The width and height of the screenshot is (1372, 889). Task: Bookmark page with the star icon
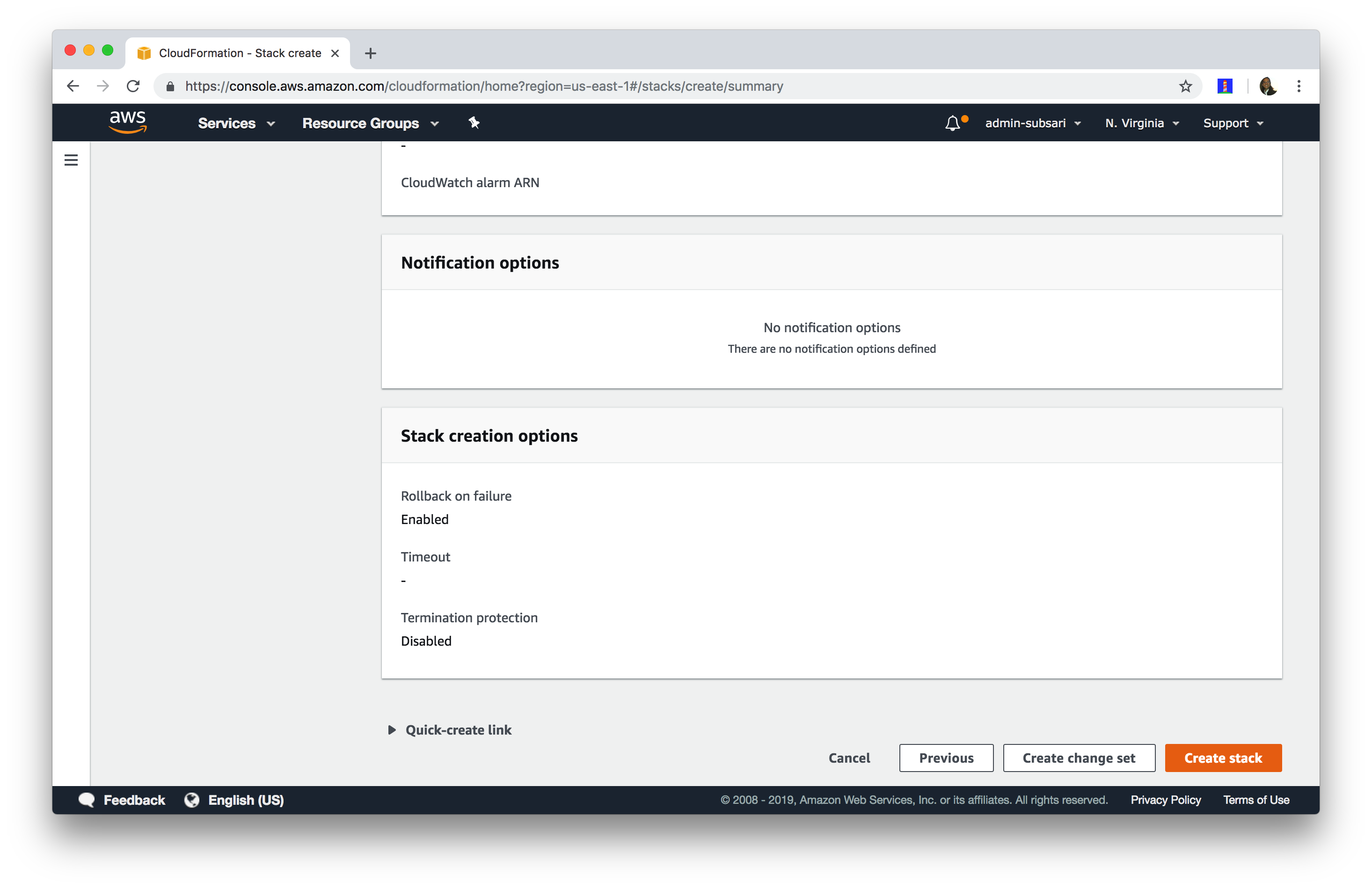[x=1185, y=87]
